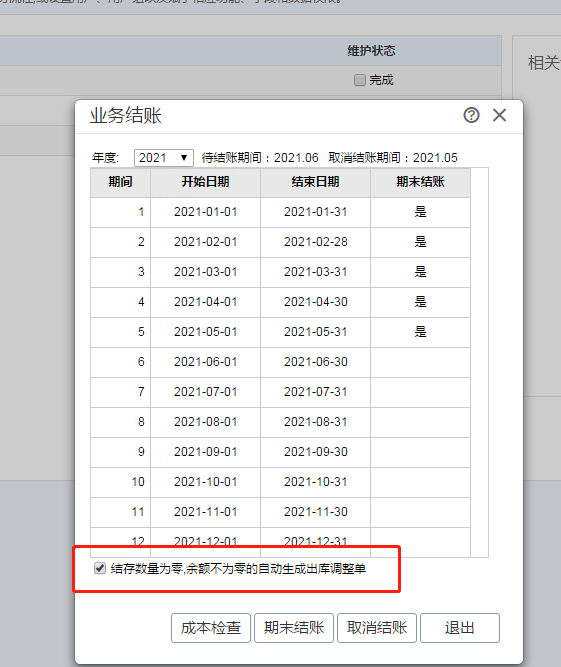
Task: Select the period 6 row
Action: point(280,362)
